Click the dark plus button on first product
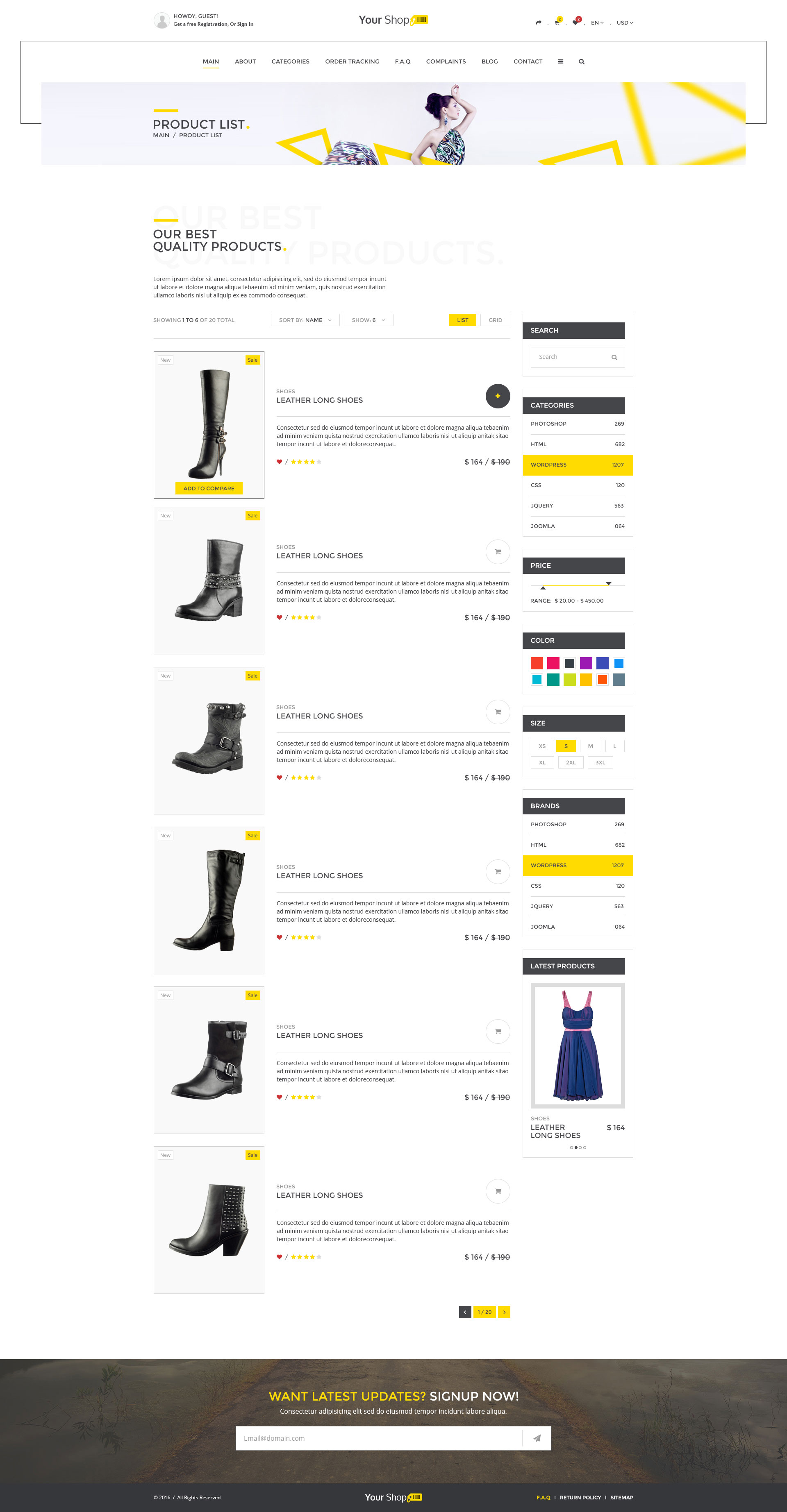 click(498, 396)
